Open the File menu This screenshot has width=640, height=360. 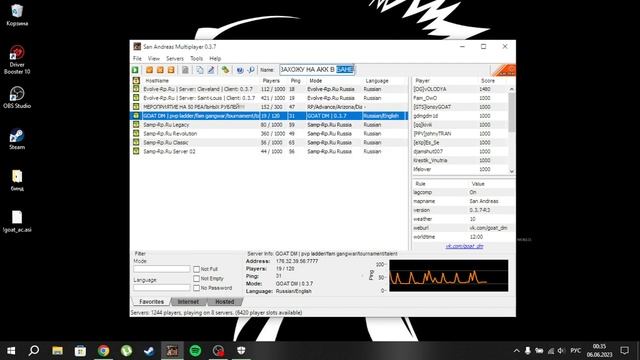tap(137, 58)
